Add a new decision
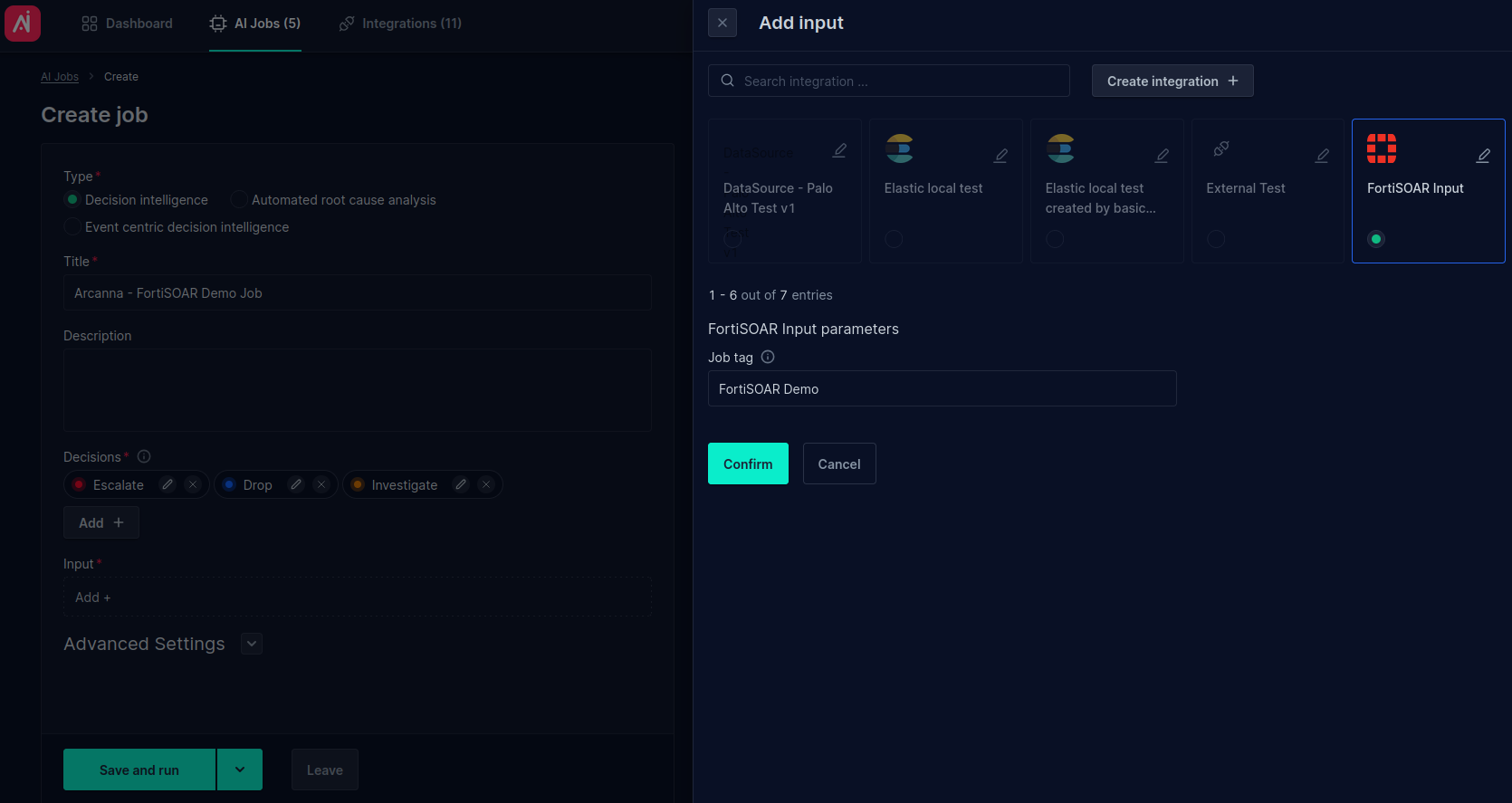Screen dimensions: 1512x803 (101, 522)
